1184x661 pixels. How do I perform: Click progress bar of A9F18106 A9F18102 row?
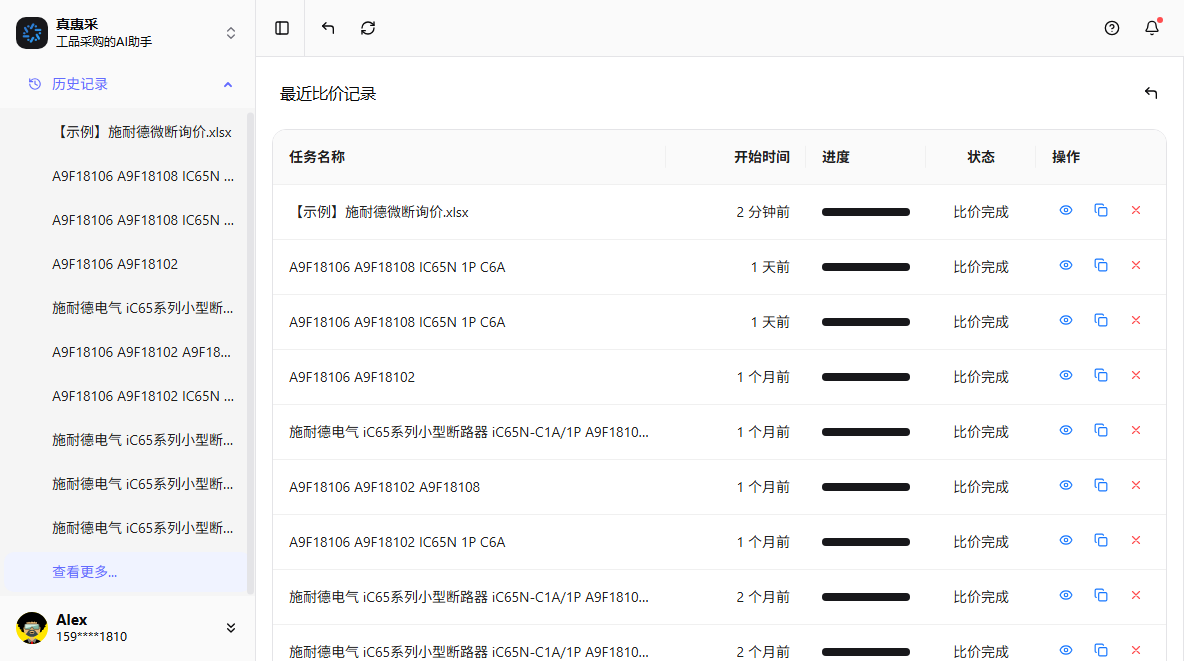[866, 377]
